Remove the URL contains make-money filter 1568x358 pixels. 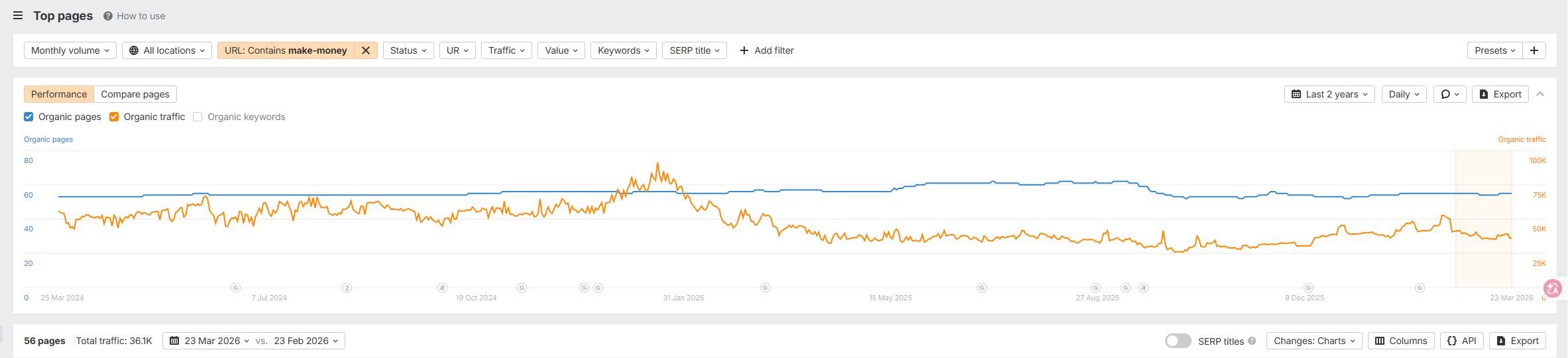[x=366, y=50]
